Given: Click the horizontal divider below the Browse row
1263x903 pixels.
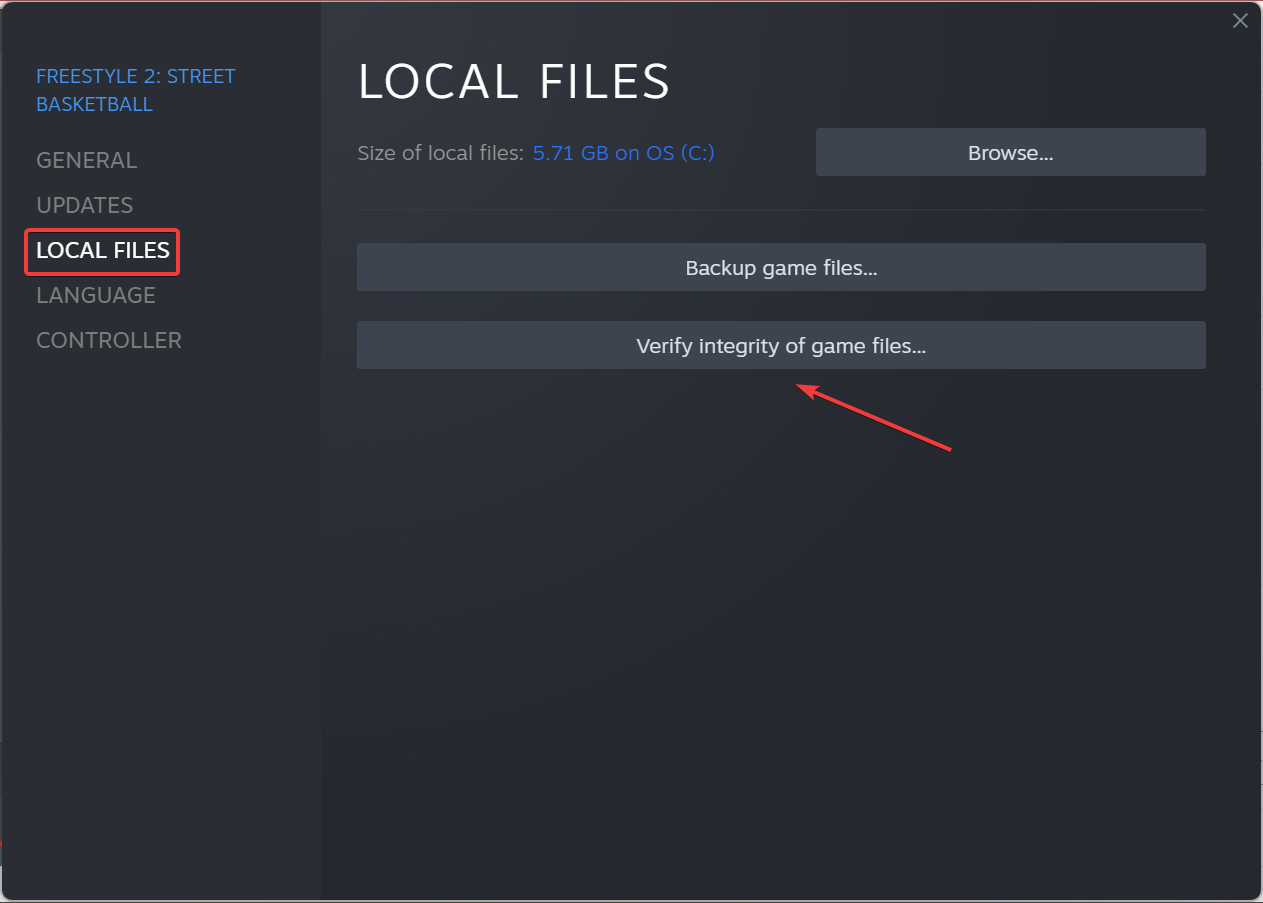Looking at the screenshot, I should pyautogui.click(x=781, y=210).
